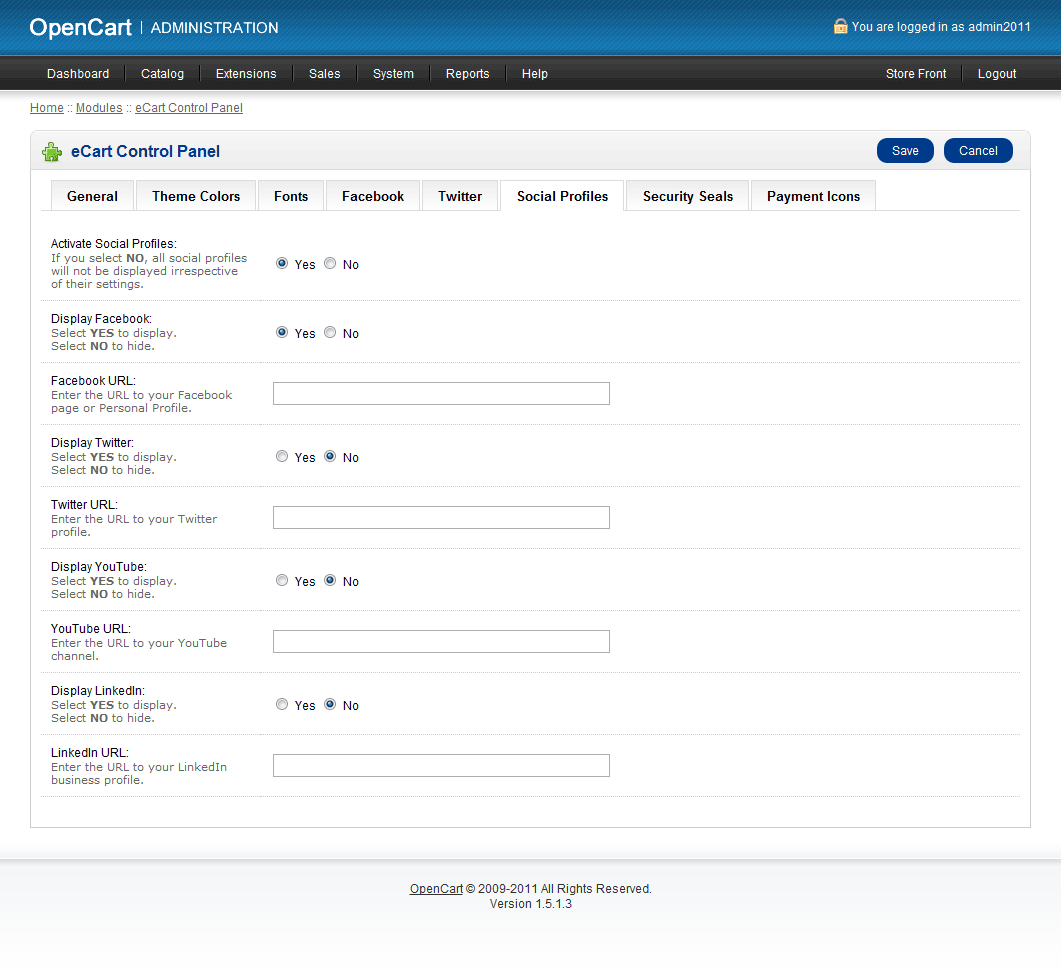Switch to the Theme Colors tab
The height and width of the screenshot is (970, 1061).
tap(196, 196)
